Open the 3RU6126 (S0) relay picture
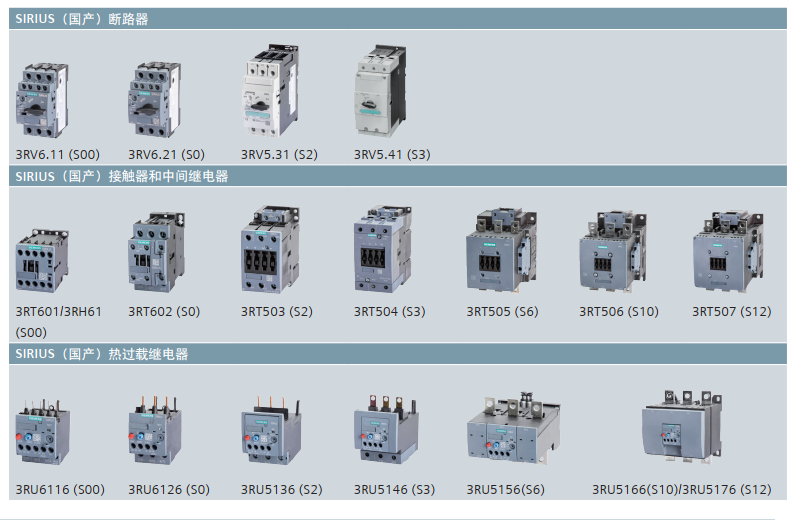The height and width of the screenshot is (520, 805). click(x=155, y=430)
